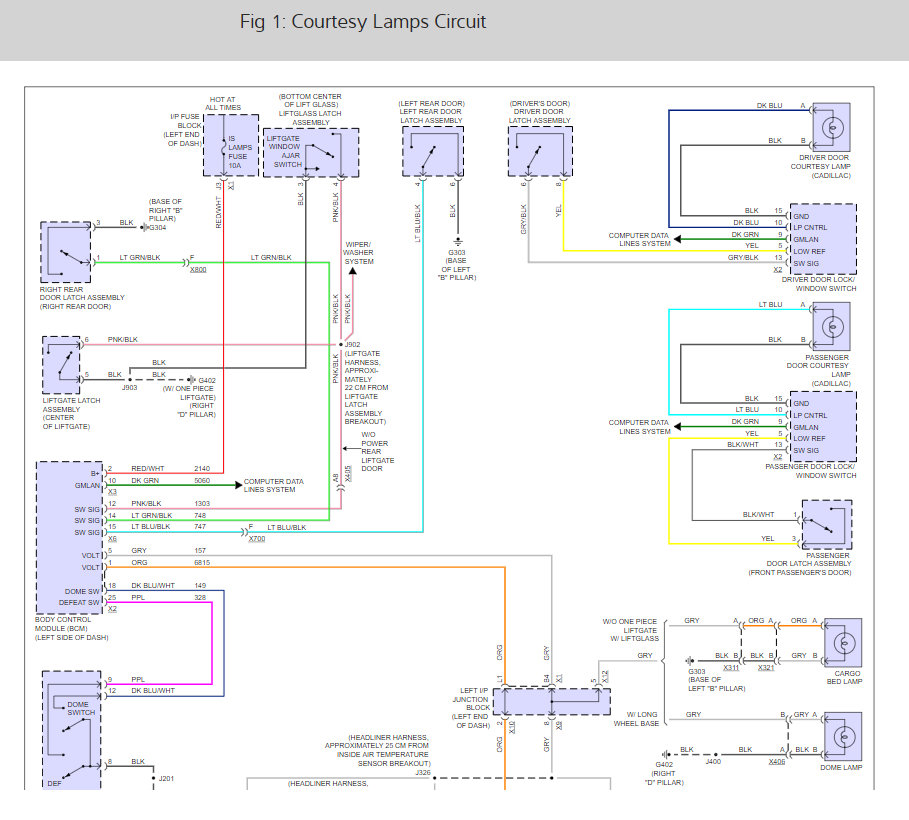
Task: Select the Liftgate Window Ajar Switch box
Action: [x=311, y=153]
